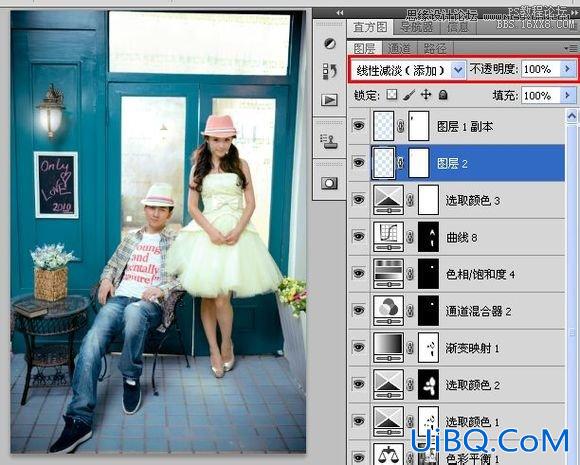Image resolution: width=580 pixels, height=465 pixels.
Task: Switch to the 路径 tab
Action: (435, 48)
